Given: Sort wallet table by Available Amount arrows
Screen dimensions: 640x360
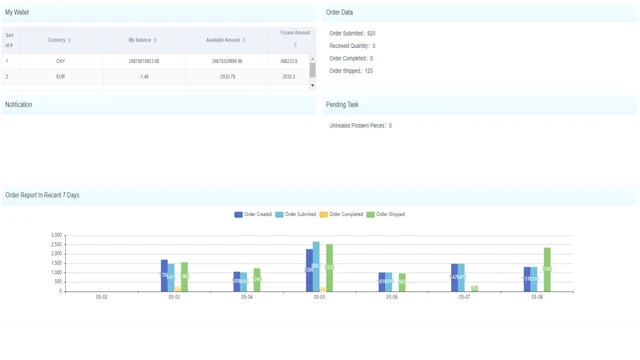Looking at the screenshot, I should [244, 40].
